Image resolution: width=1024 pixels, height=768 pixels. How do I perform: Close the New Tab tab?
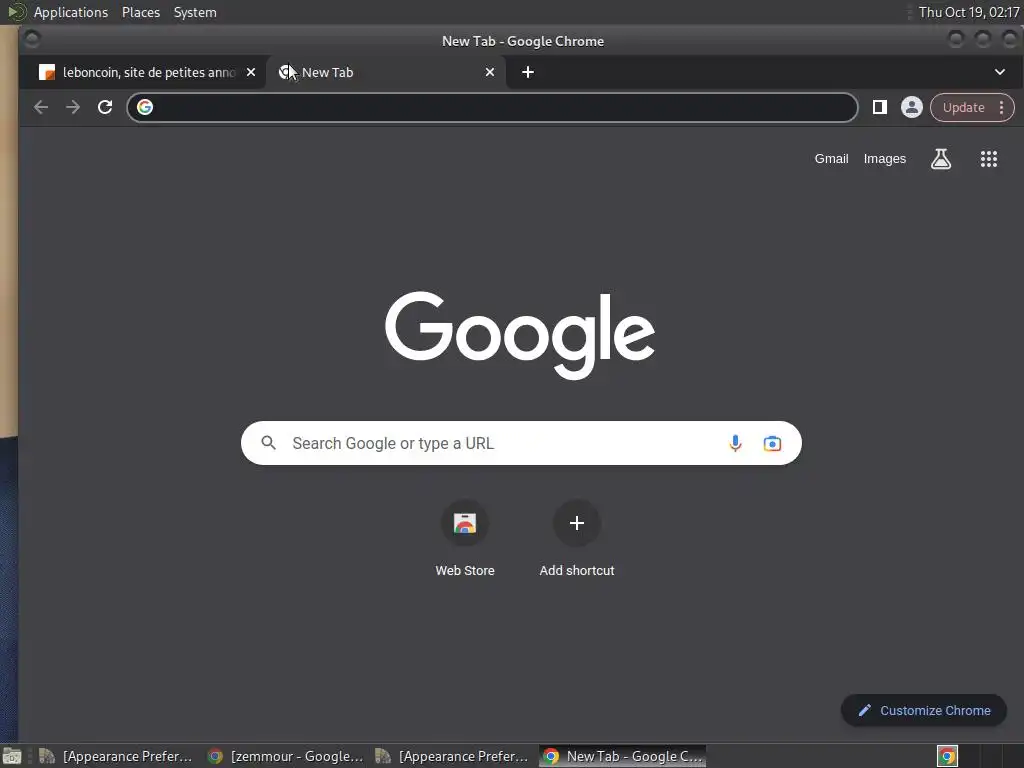click(490, 72)
